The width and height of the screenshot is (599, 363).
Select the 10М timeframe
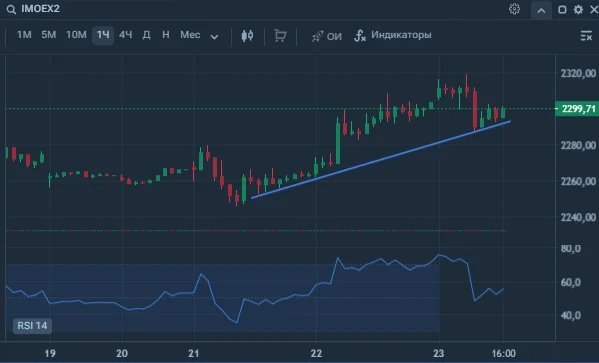pos(76,35)
